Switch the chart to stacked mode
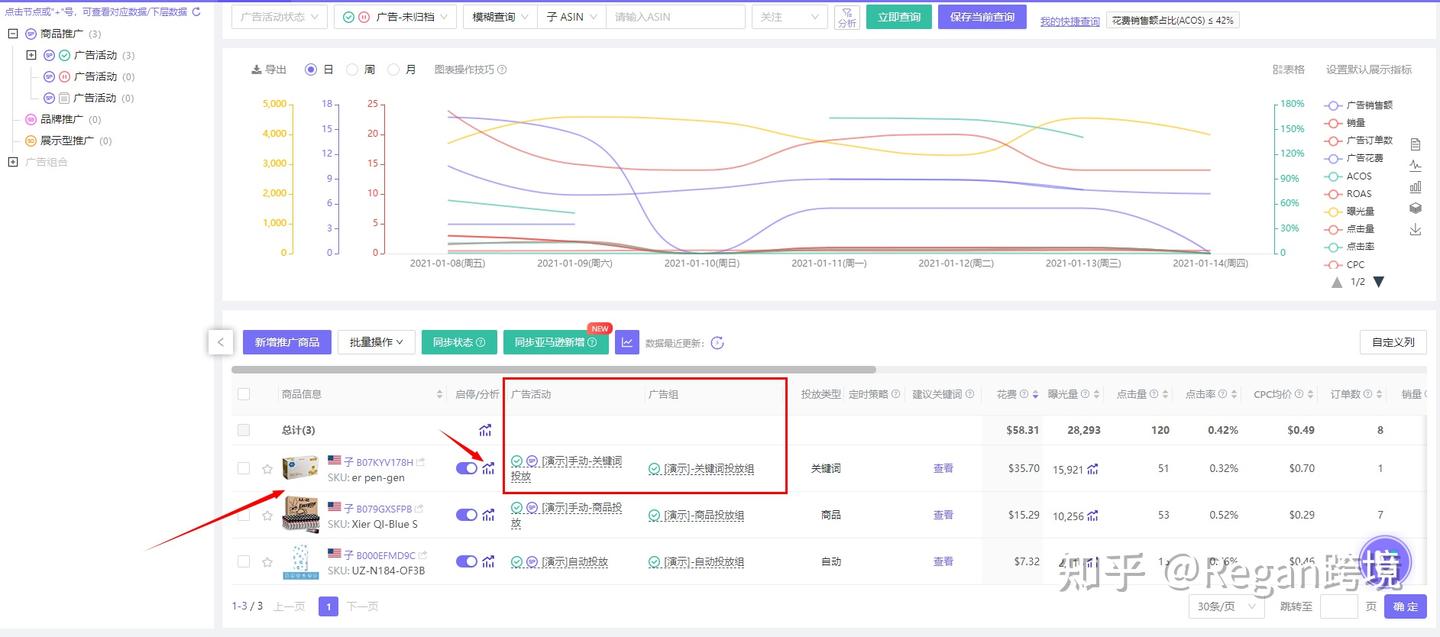This screenshot has height=637, width=1440. 1415,208
